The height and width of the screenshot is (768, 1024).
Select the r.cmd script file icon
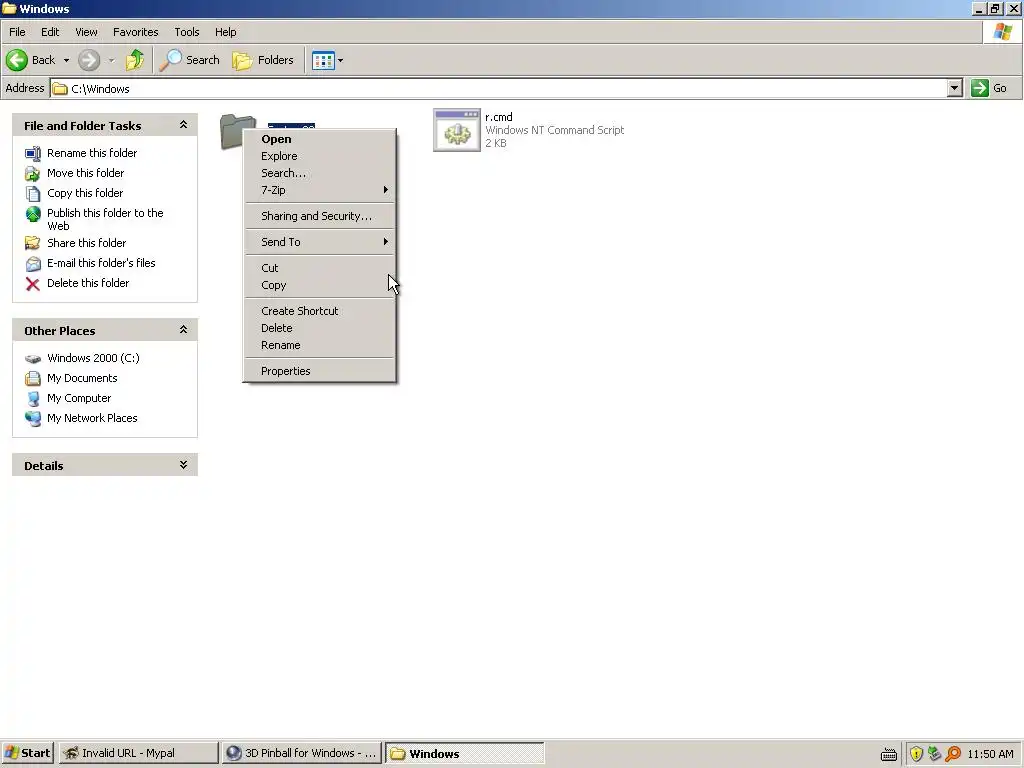click(456, 130)
